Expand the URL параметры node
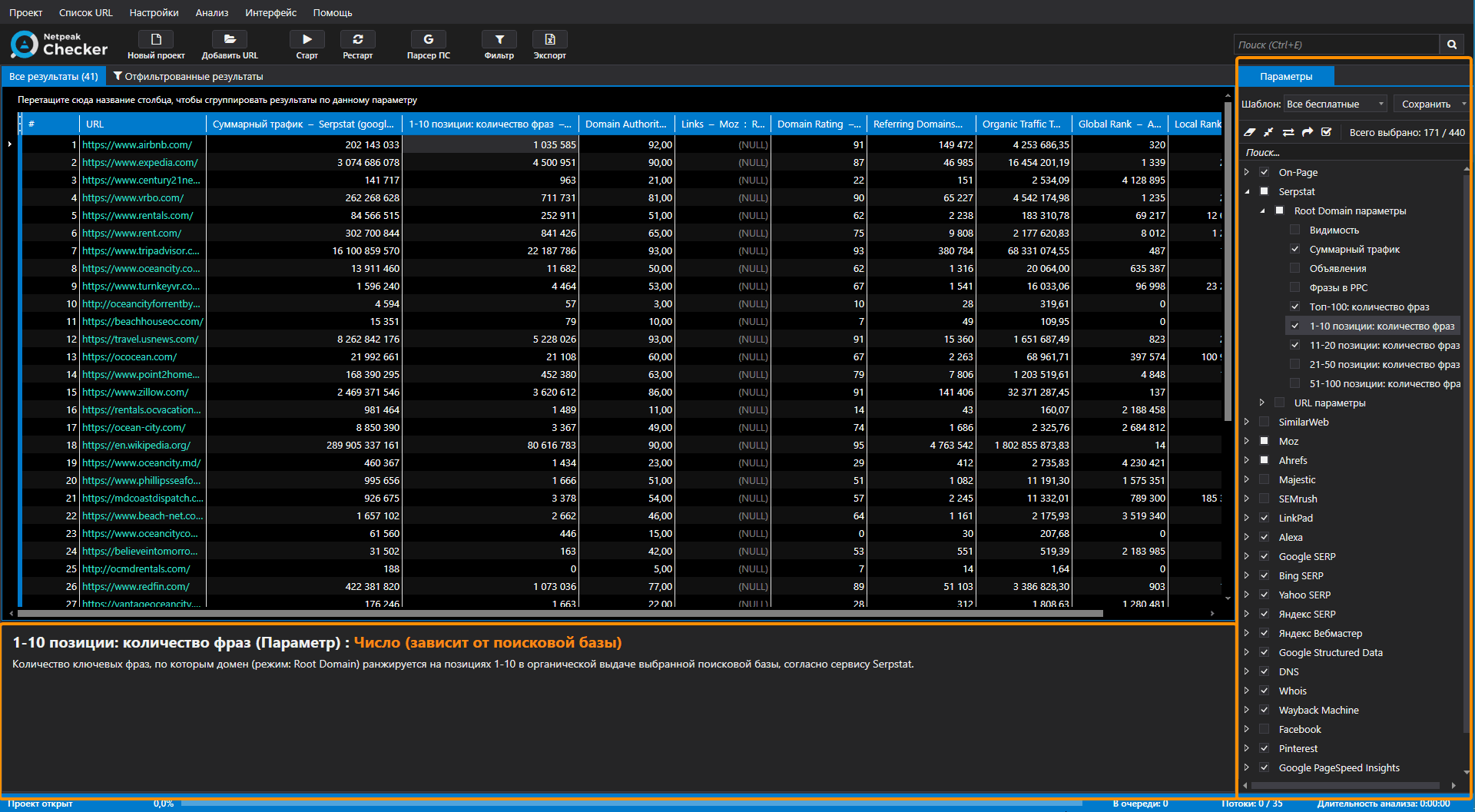The height and width of the screenshot is (812, 1475). coord(1262,403)
